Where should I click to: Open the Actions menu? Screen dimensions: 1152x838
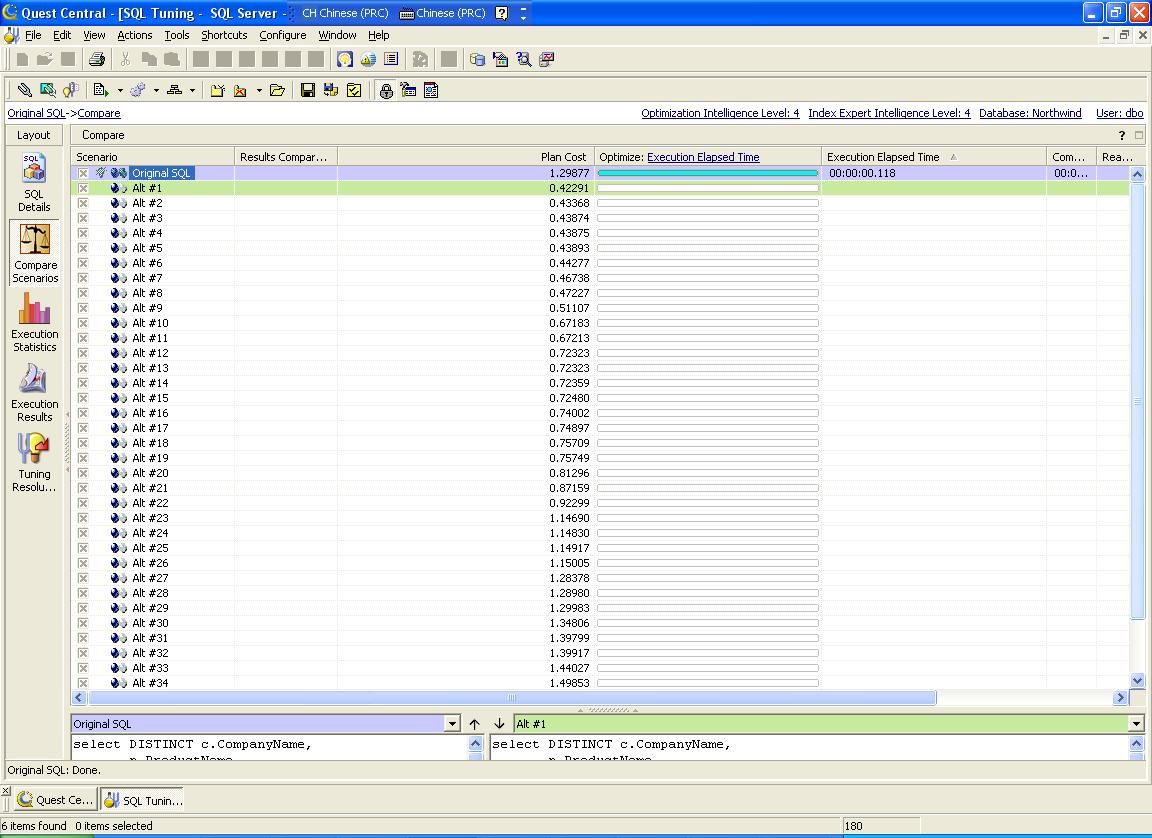click(135, 34)
